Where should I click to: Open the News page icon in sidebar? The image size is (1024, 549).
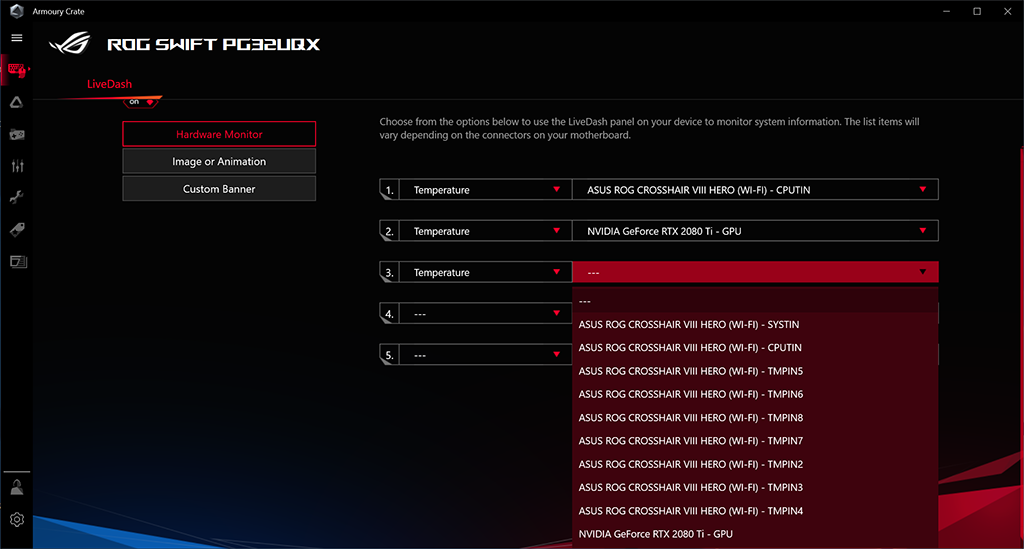click(x=18, y=261)
